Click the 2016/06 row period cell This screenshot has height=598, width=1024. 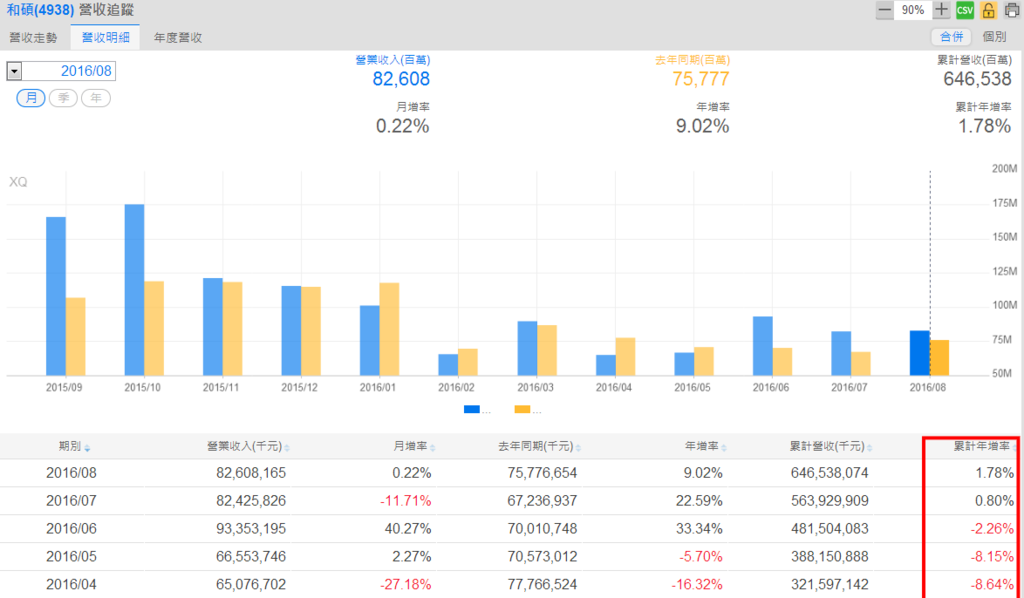click(71, 528)
